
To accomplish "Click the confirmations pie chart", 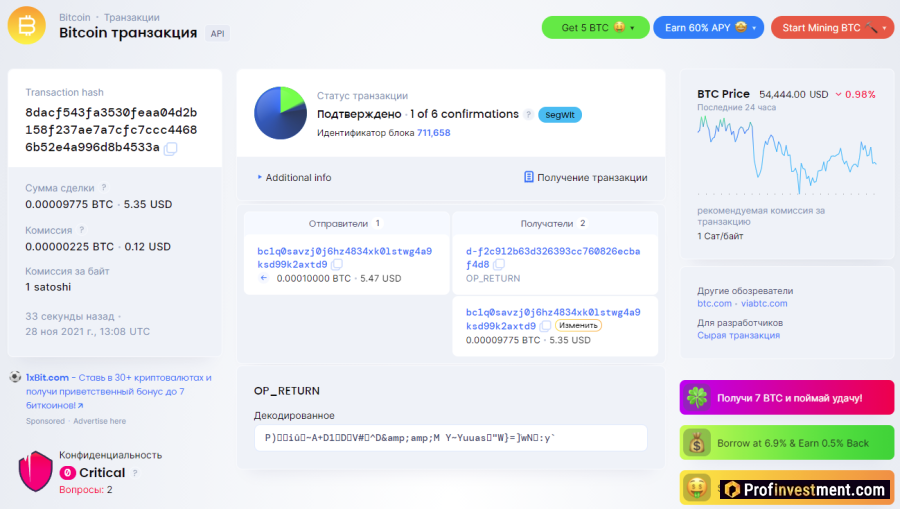I will pyautogui.click(x=281, y=113).
